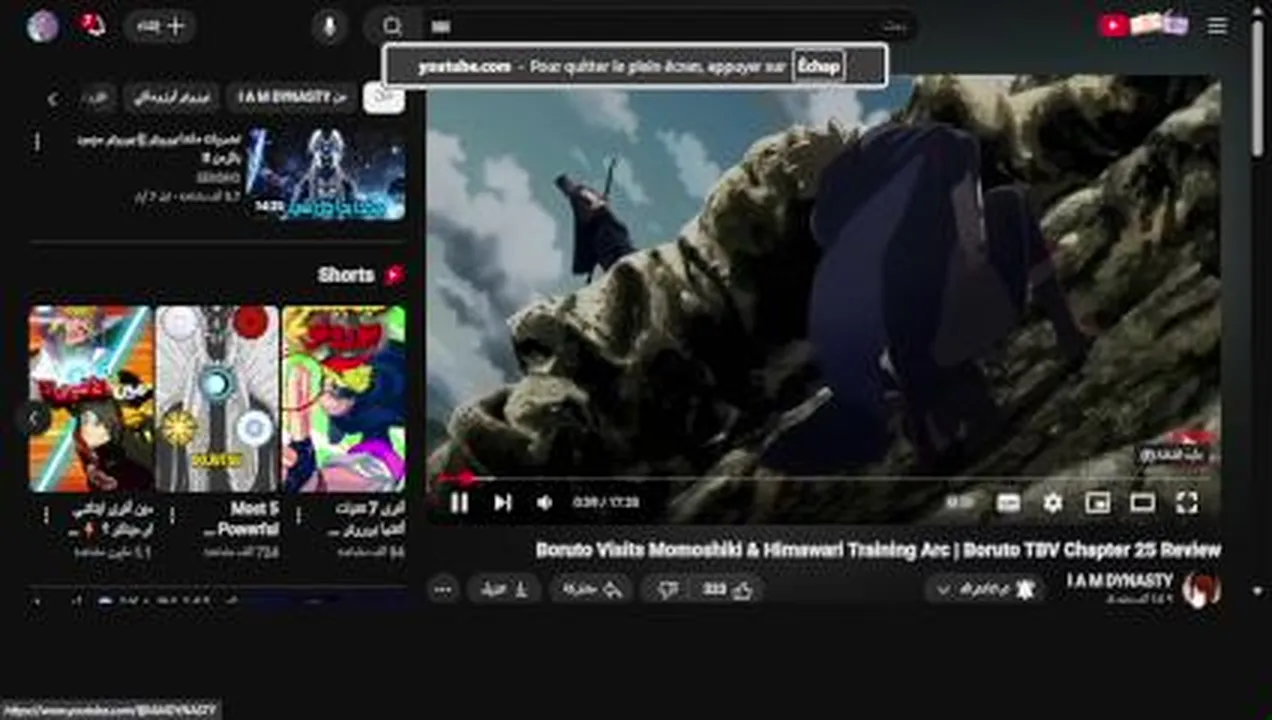Toggle theater mode view
This screenshot has height=720, width=1272.
pyautogui.click(x=1142, y=503)
